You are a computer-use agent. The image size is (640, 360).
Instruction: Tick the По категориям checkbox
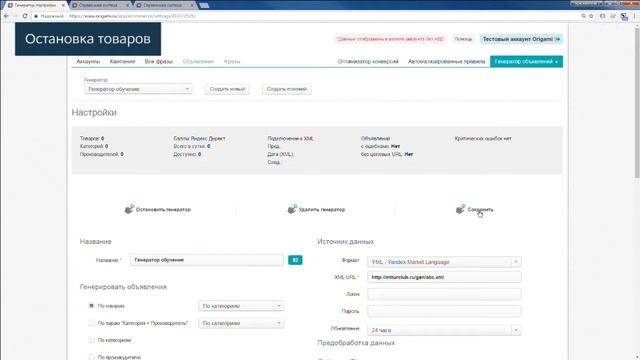(x=91, y=340)
